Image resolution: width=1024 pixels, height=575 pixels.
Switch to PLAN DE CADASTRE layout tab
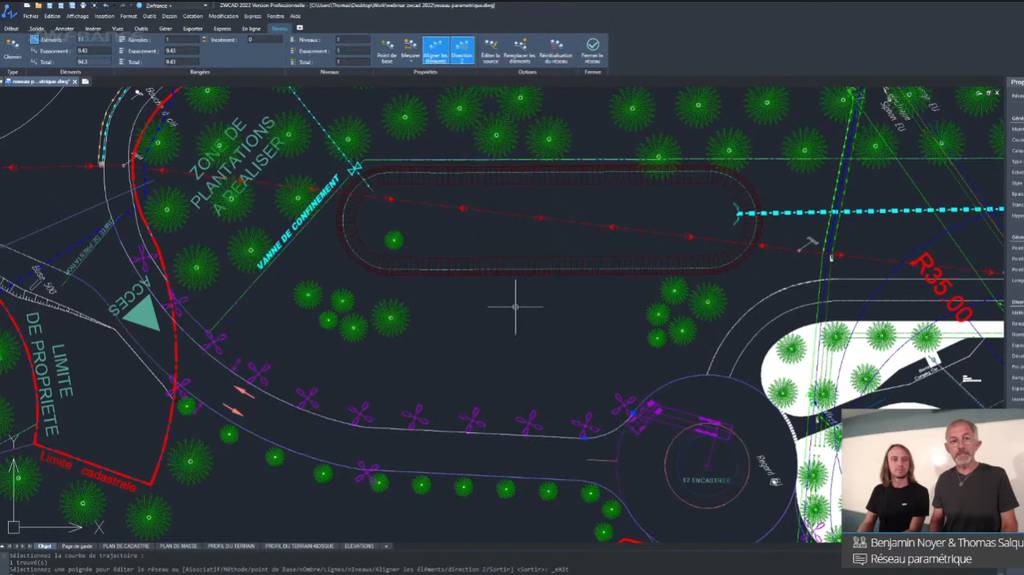(x=126, y=546)
